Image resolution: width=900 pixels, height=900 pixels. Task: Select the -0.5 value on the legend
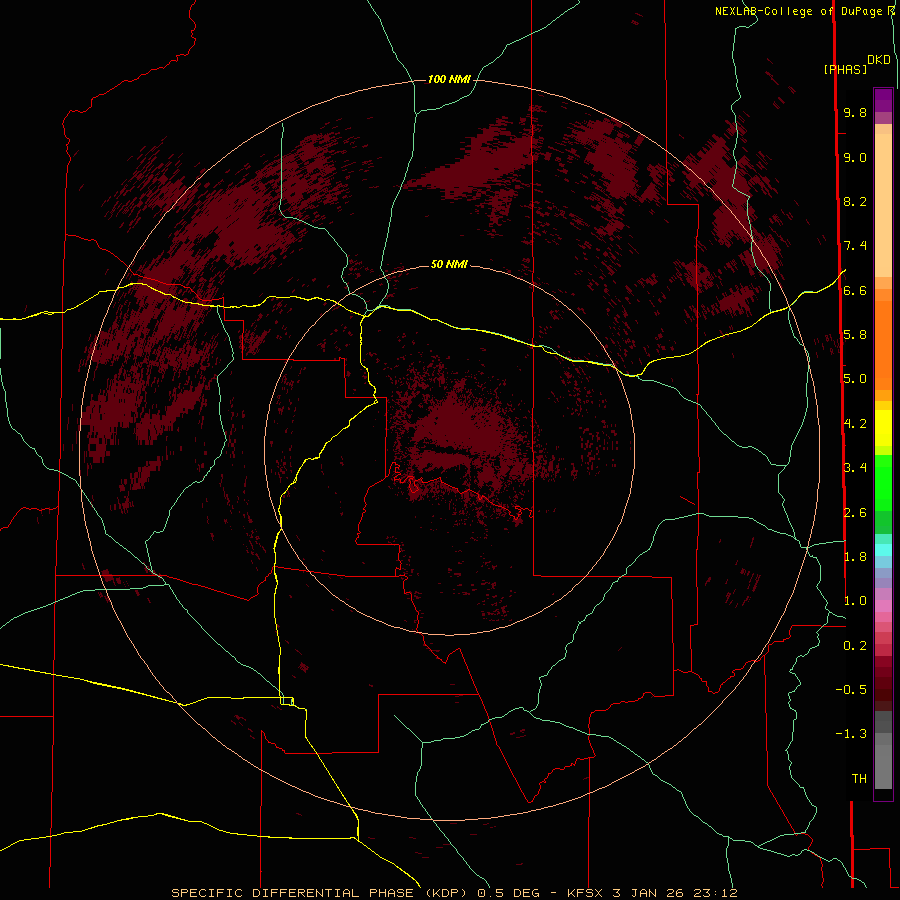tap(851, 689)
